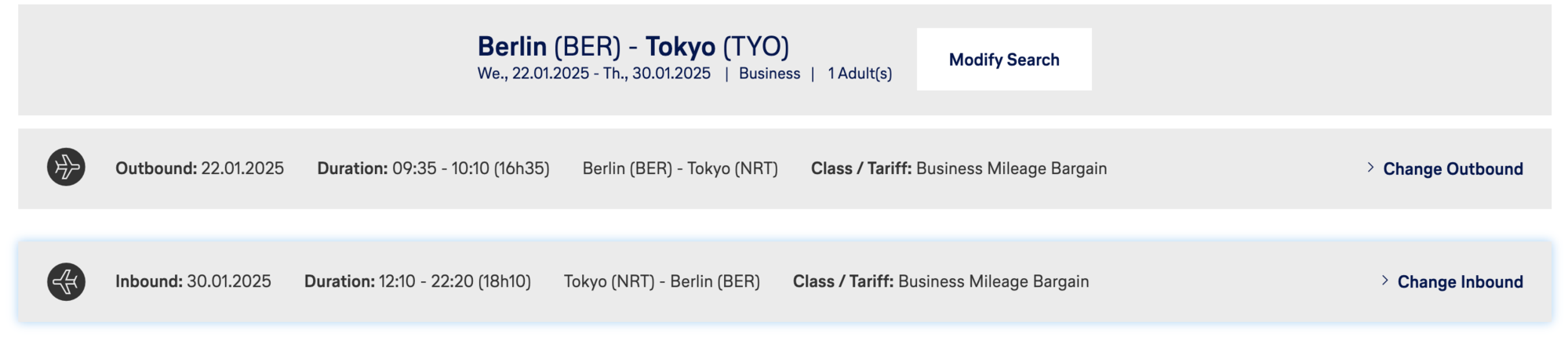The width and height of the screenshot is (1568, 337).
Task: Click the outbound duration 09:35 - 10:10
Action: click(433, 168)
